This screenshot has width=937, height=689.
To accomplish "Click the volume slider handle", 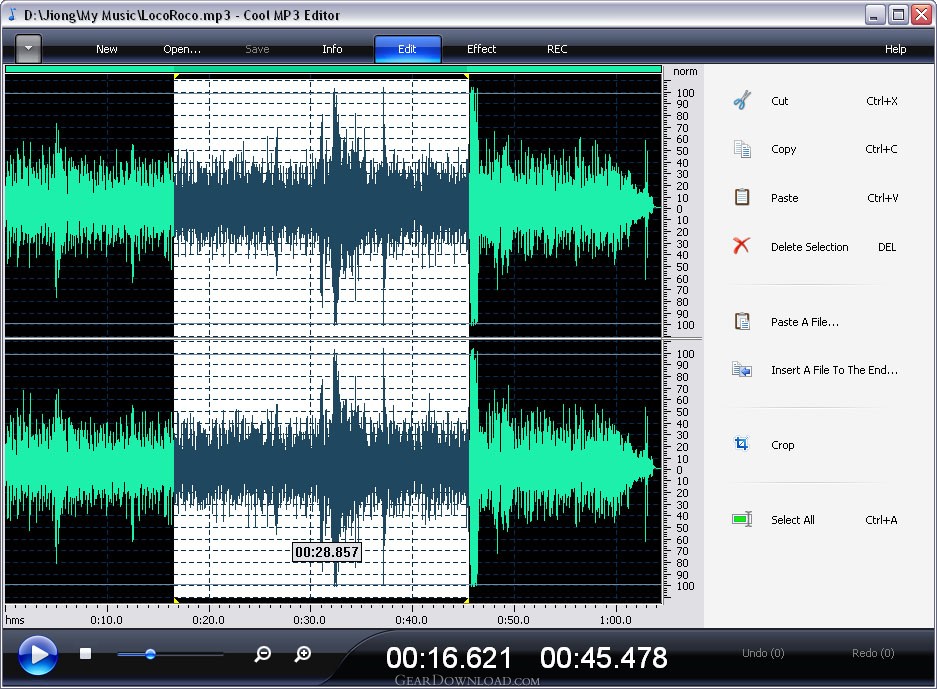I will point(151,654).
